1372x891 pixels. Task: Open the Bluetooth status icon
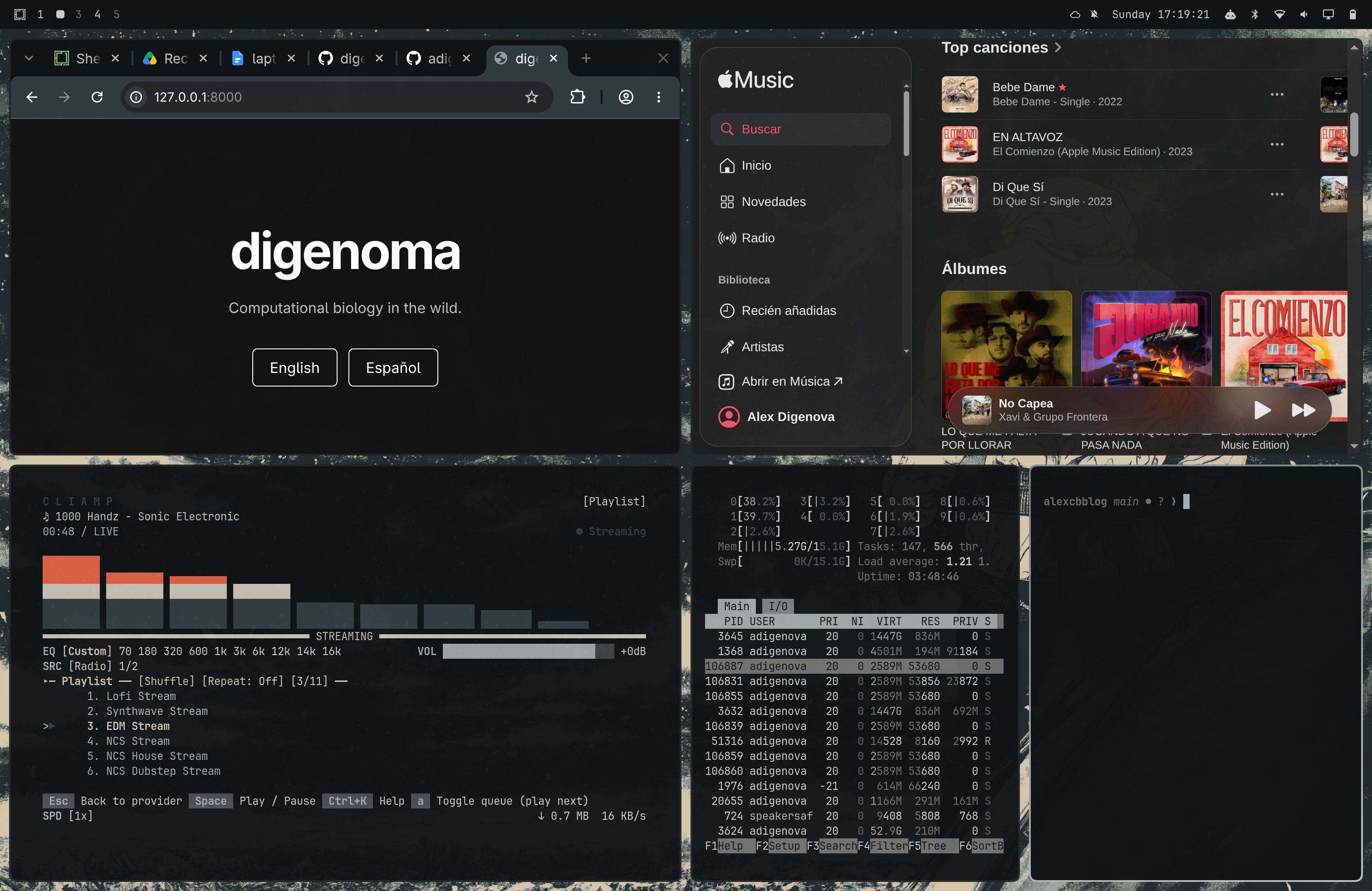(1254, 15)
